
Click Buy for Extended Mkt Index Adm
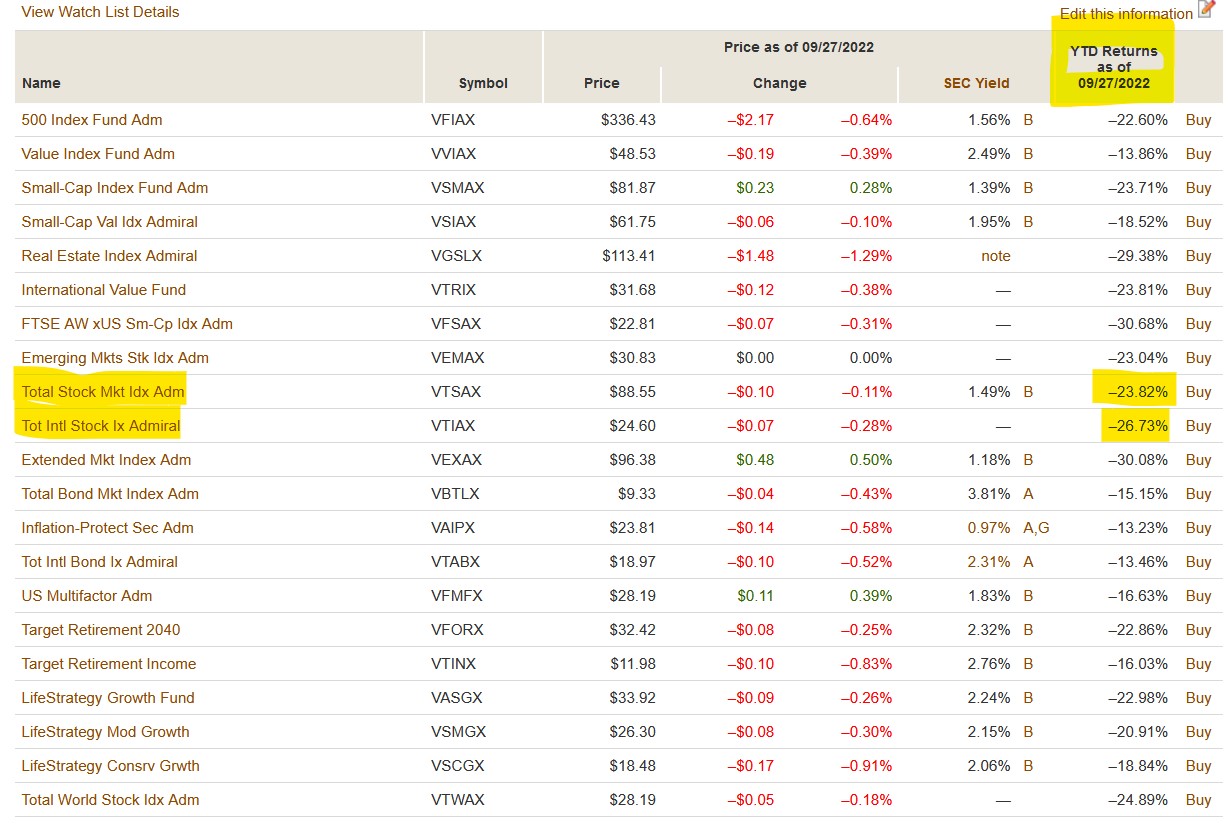[x=1198, y=460]
